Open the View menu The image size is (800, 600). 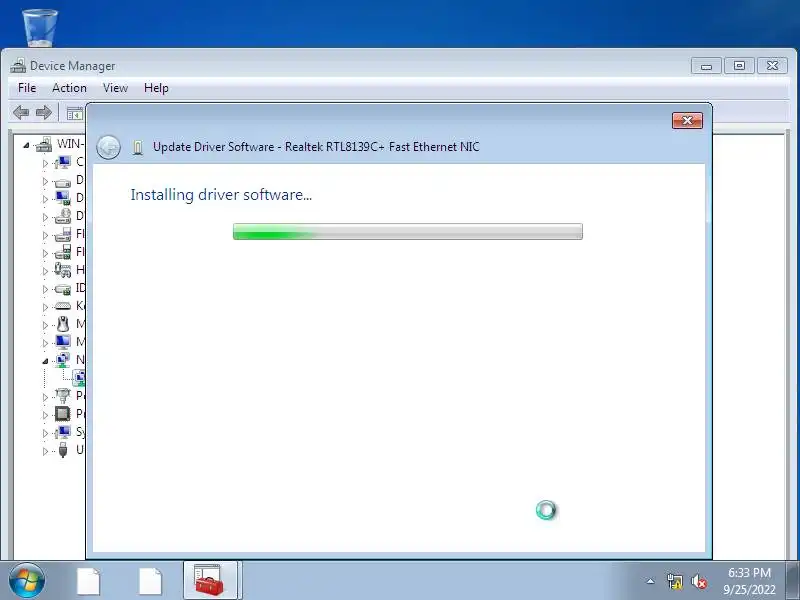coord(115,88)
